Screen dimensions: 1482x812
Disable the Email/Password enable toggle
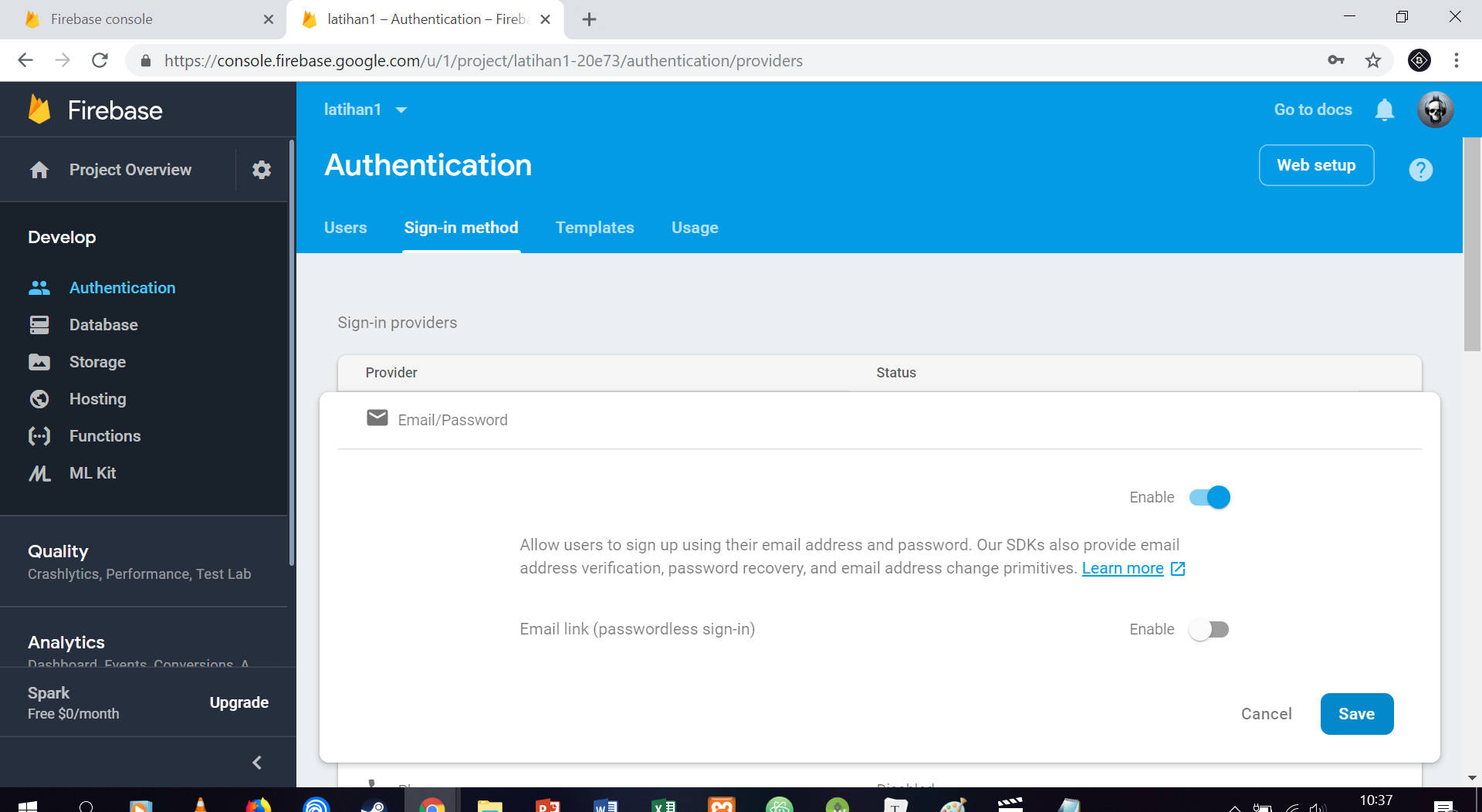click(x=1209, y=497)
